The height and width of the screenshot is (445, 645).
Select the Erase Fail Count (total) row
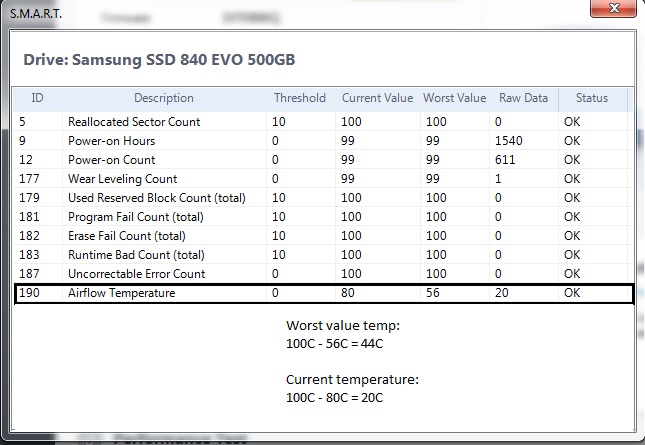pyautogui.click(x=322, y=236)
